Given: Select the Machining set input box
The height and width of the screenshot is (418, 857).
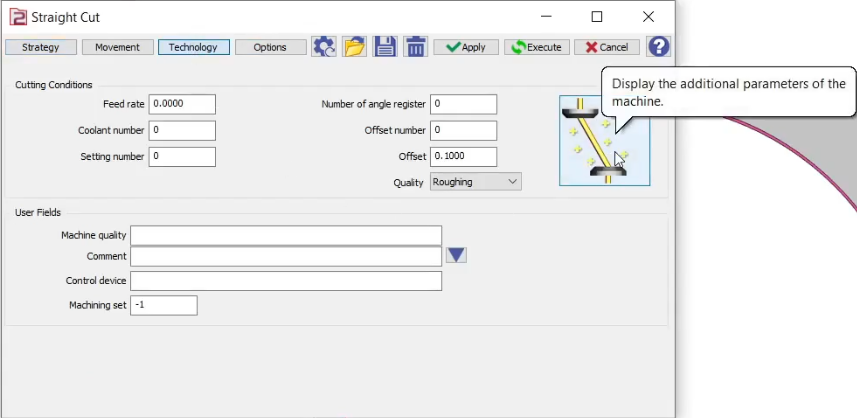Looking at the screenshot, I should (x=163, y=305).
